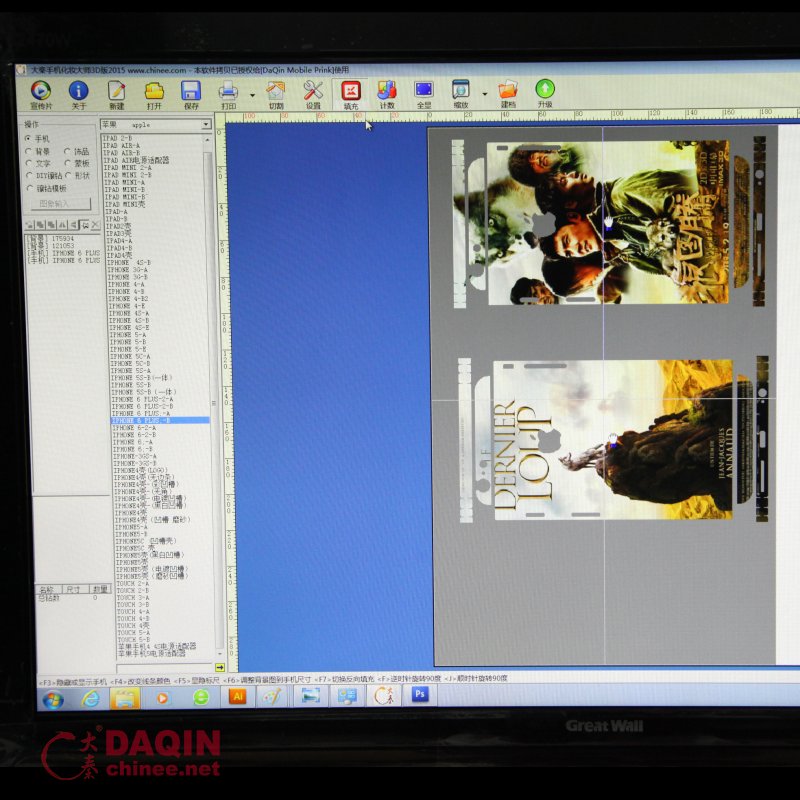Choose TOUCH 5-B in the model list
Image resolution: width=800 pixels, height=800 pixels.
[x=134, y=639]
